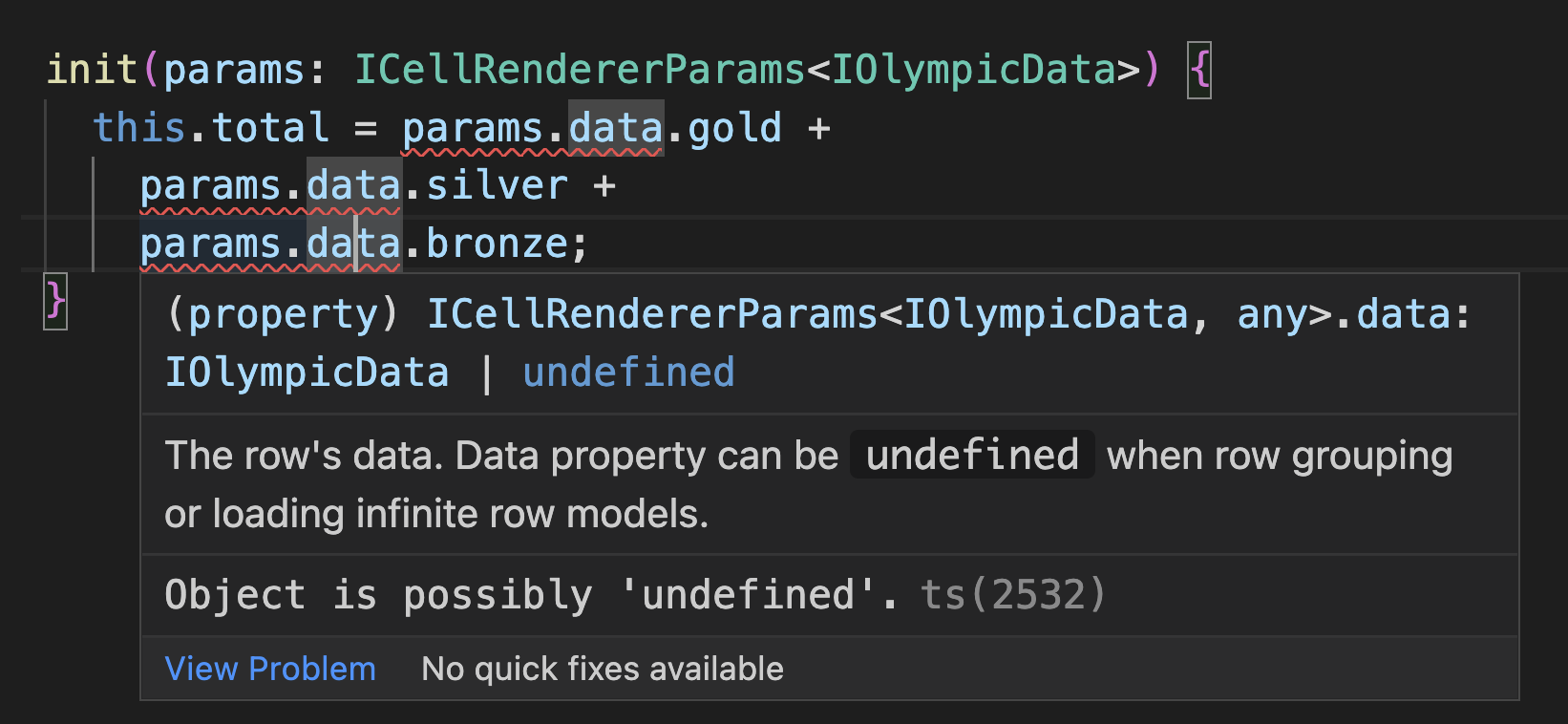Viewport: 1568px width, 724px height.
Task: Click the highlighted 'undefined' code in tooltip description
Action: (972, 455)
